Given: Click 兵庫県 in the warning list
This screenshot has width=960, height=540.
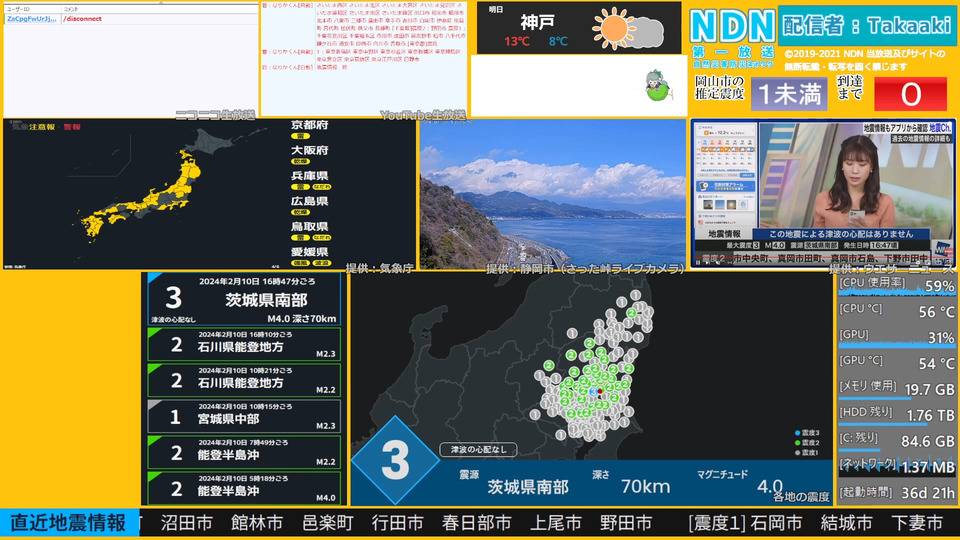Looking at the screenshot, I should (310, 176).
